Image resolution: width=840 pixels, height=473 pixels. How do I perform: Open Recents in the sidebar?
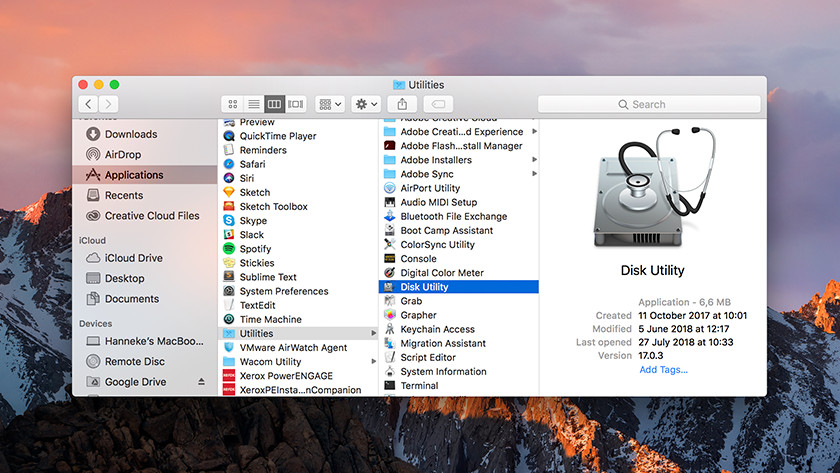pyautogui.click(x=145, y=195)
